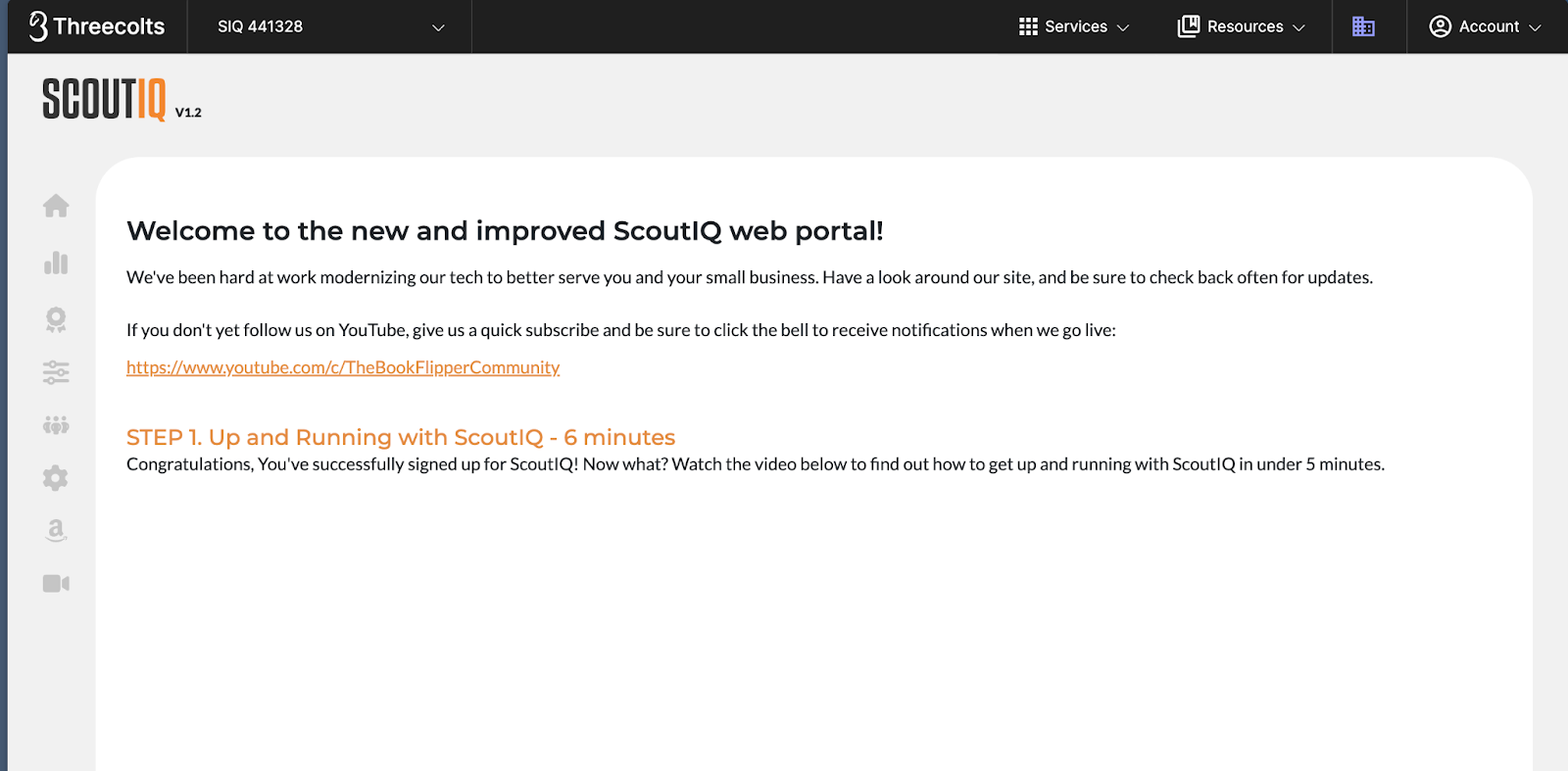Open the settings gear sidebar icon

(x=56, y=478)
